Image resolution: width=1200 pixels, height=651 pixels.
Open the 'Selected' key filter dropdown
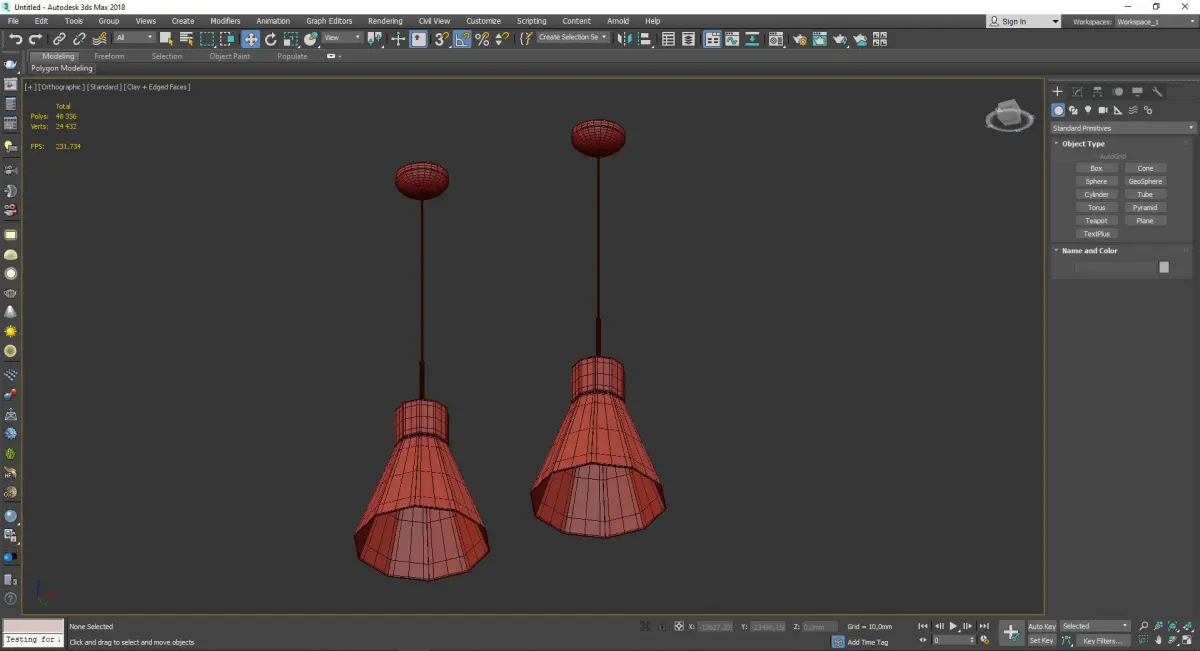tap(1095, 627)
